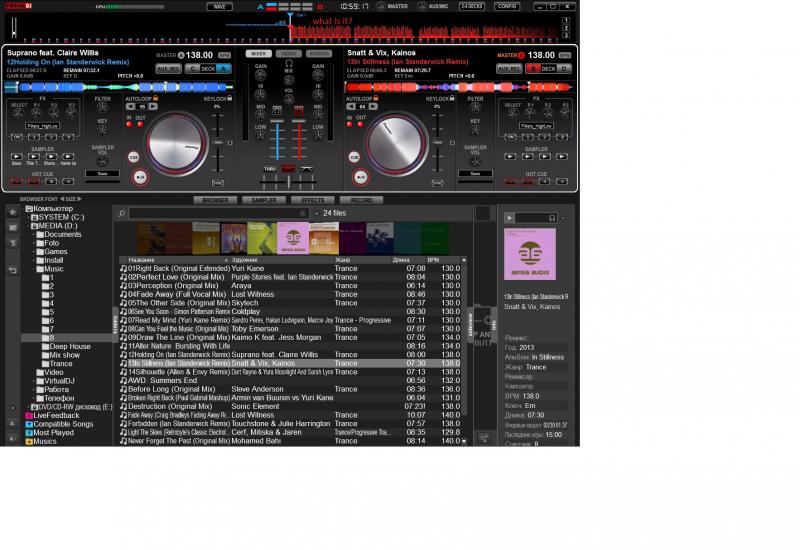
Task: Turn ON the right deck FX
Action: (510, 137)
